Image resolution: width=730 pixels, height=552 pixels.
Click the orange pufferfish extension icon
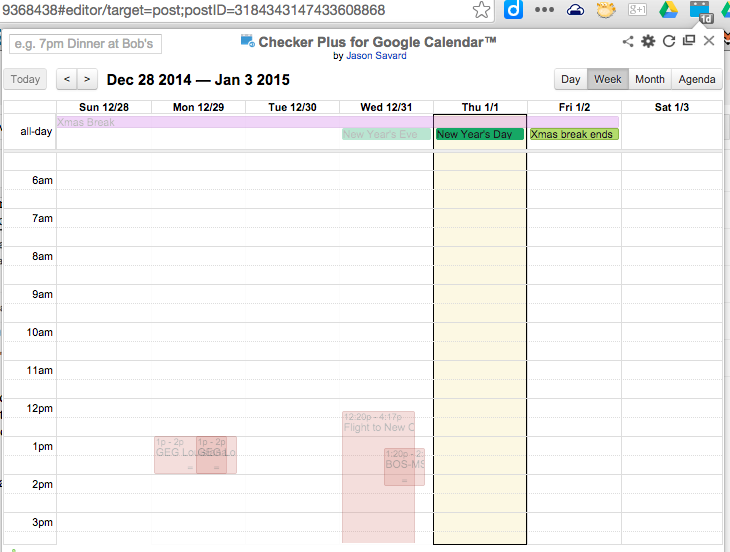pyautogui.click(x=606, y=10)
